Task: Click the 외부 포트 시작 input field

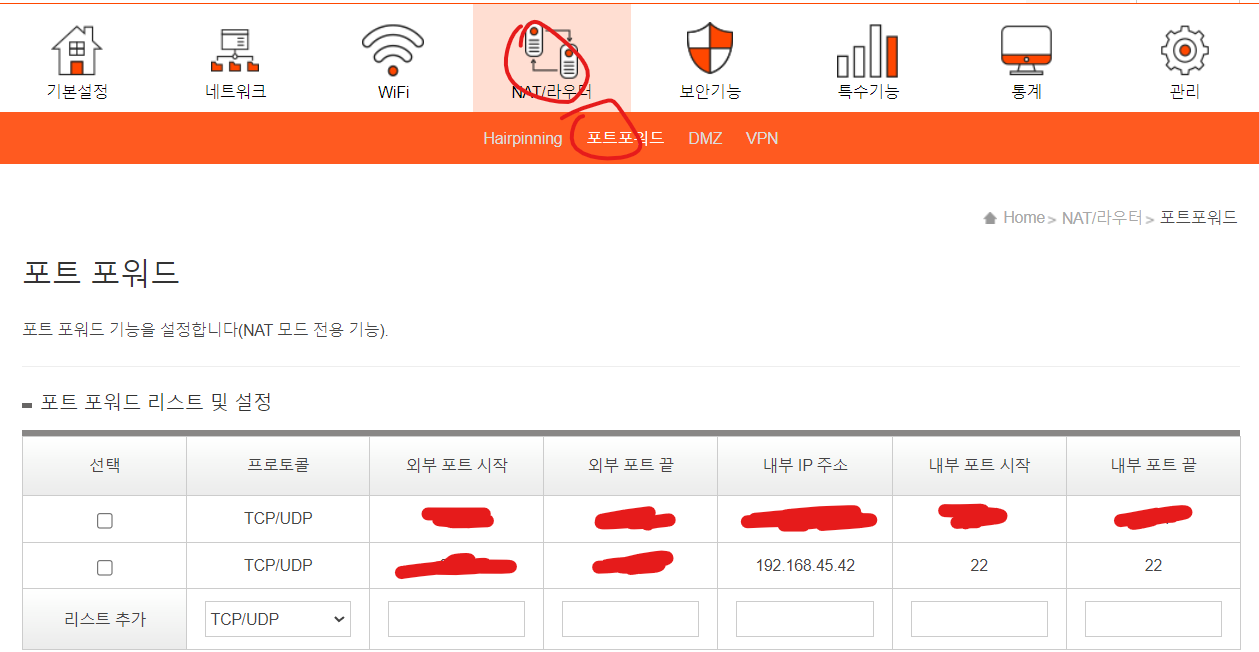Action: (456, 620)
